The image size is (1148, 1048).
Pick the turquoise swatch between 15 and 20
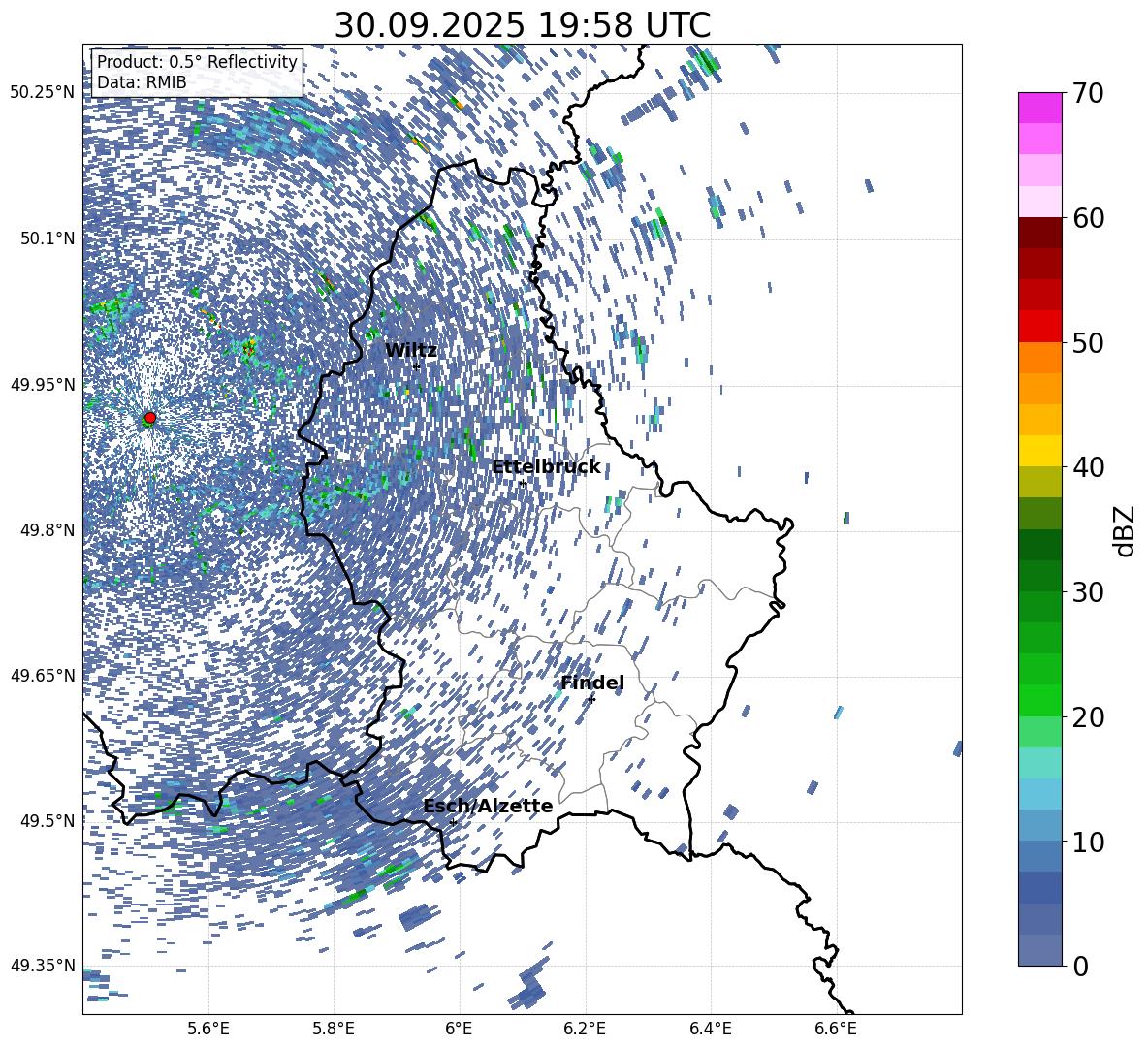pos(1039,763)
